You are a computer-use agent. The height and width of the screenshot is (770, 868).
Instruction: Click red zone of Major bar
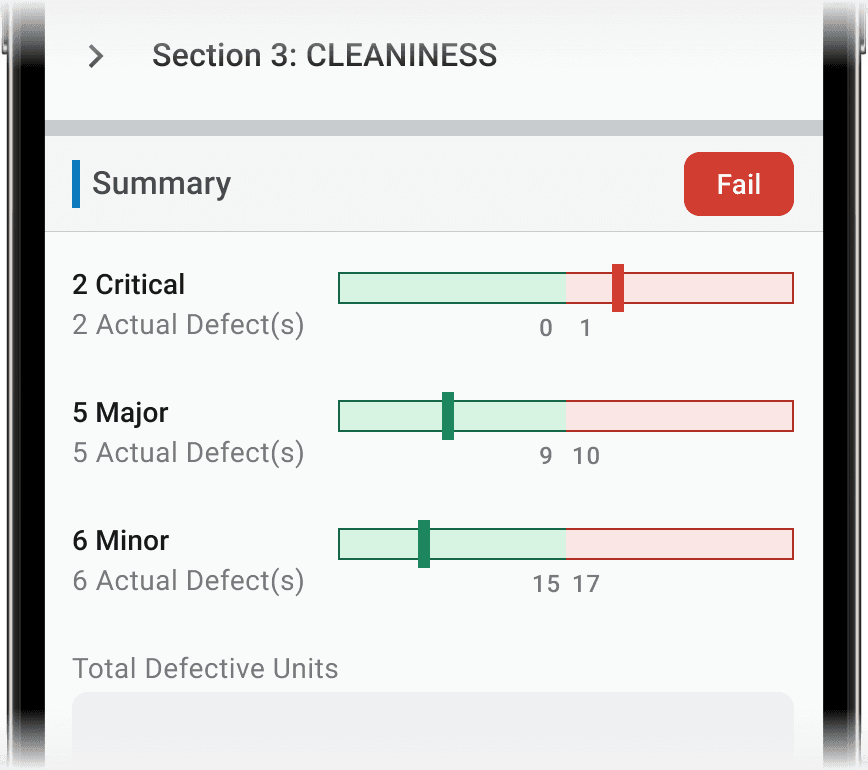680,416
